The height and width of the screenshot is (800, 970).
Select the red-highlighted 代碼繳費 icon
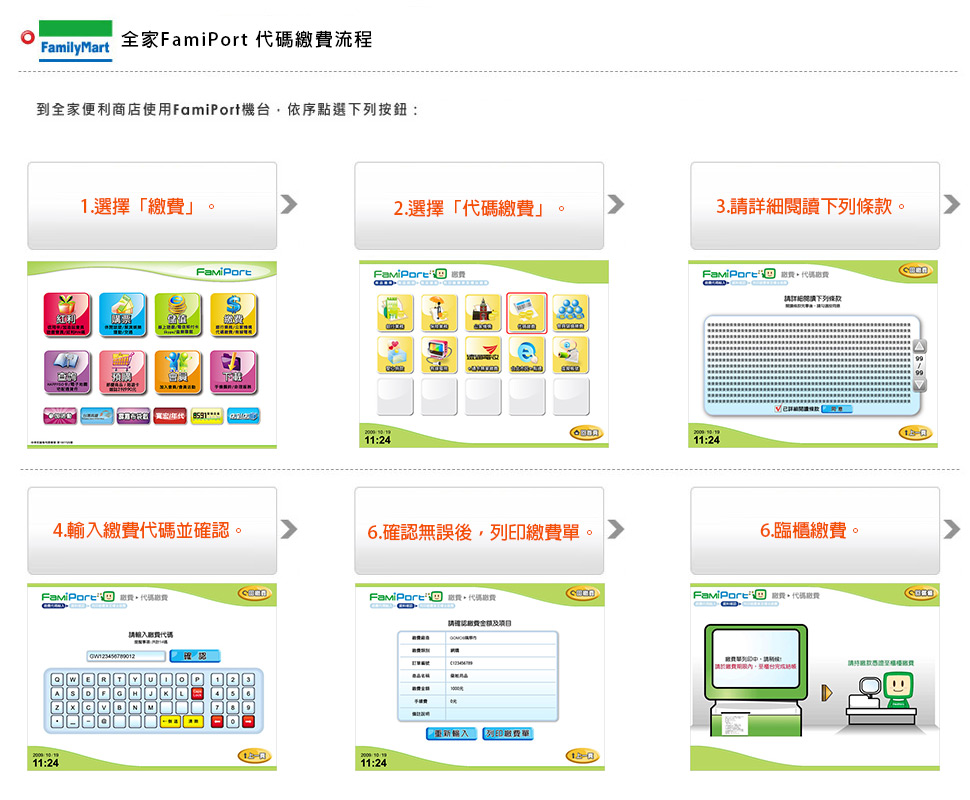(x=528, y=314)
